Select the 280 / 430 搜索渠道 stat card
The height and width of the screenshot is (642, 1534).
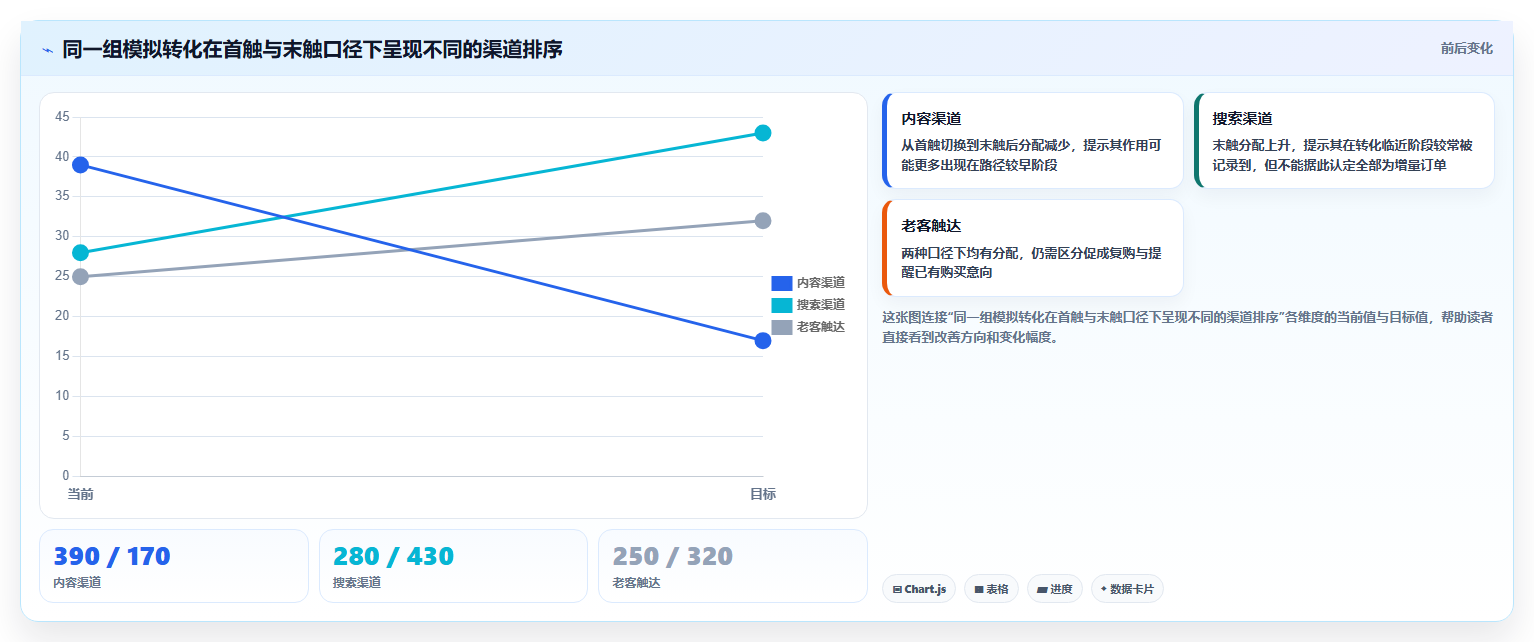point(453,566)
